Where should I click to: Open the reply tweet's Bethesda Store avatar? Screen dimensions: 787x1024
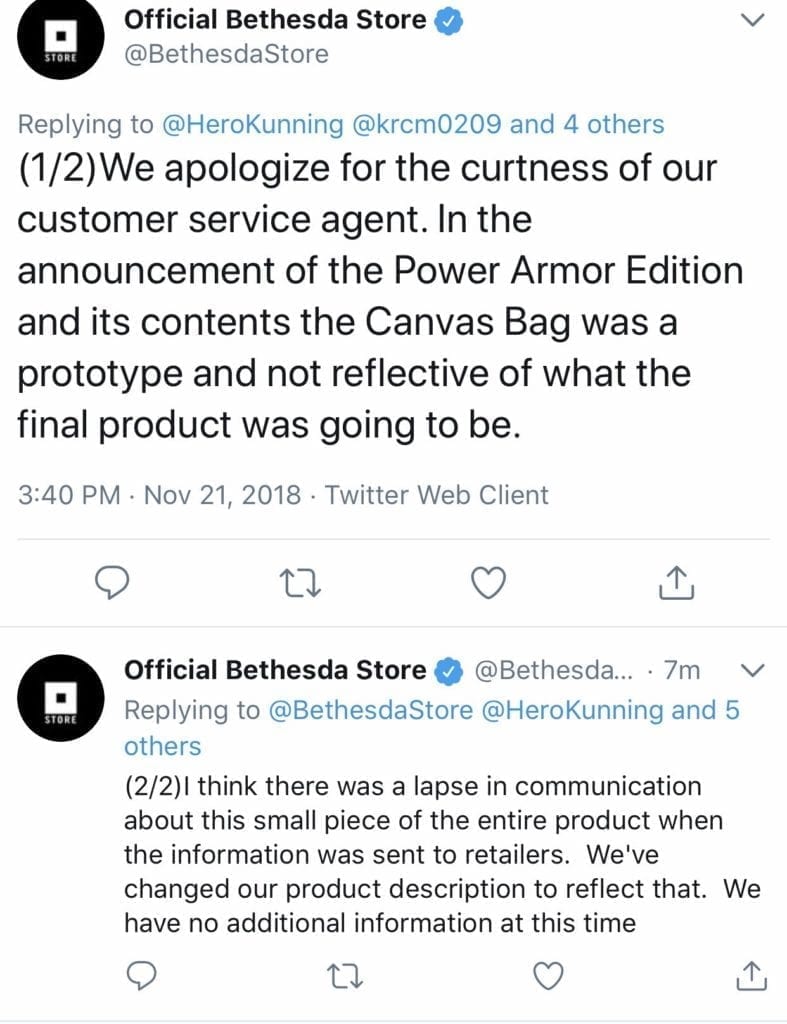tap(60, 697)
